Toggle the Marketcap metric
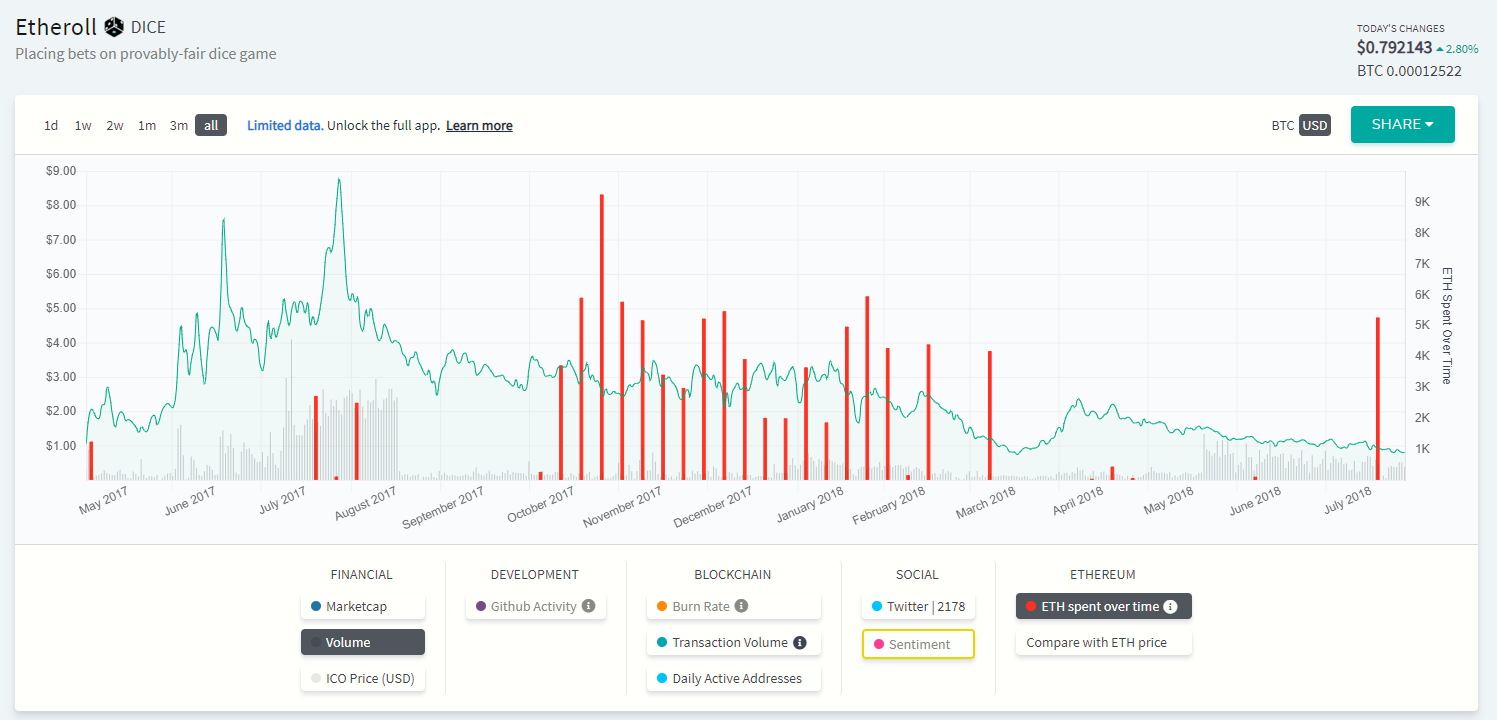Image resolution: width=1497 pixels, height=720 pixels. coord(363,606)
